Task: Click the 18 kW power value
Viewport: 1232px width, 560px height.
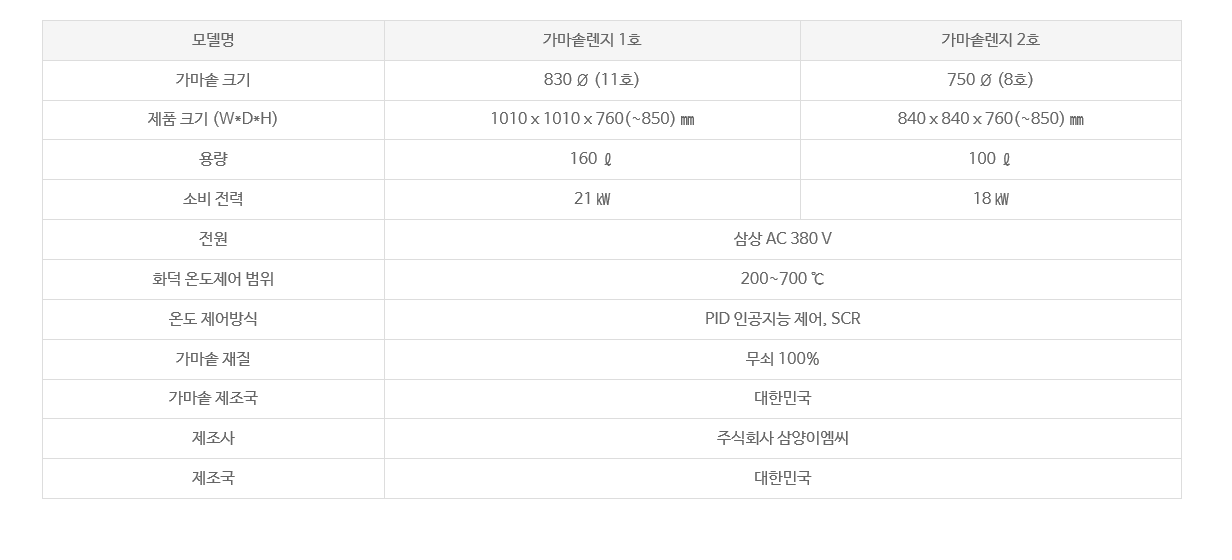Action: (x=990, y=199)
